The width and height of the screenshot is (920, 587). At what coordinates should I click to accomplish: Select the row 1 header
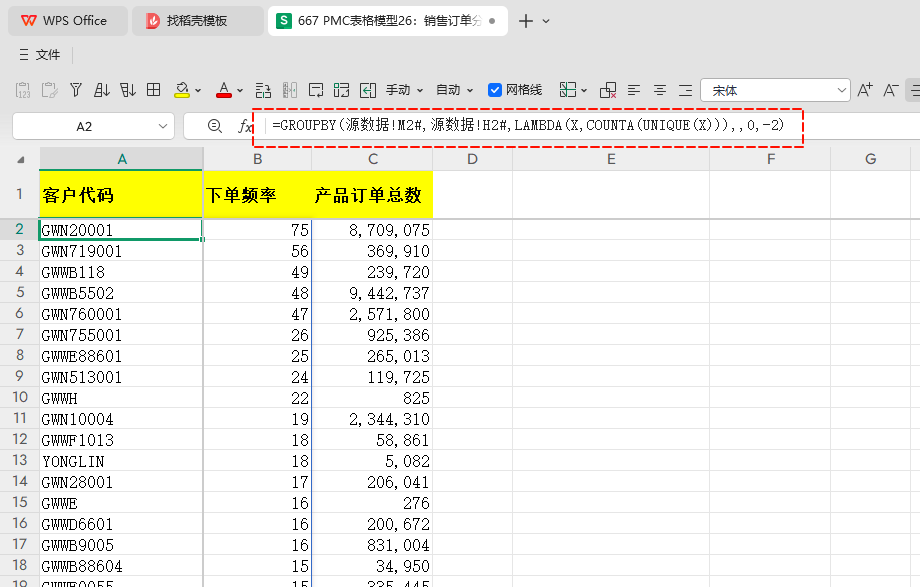(19, 194)
